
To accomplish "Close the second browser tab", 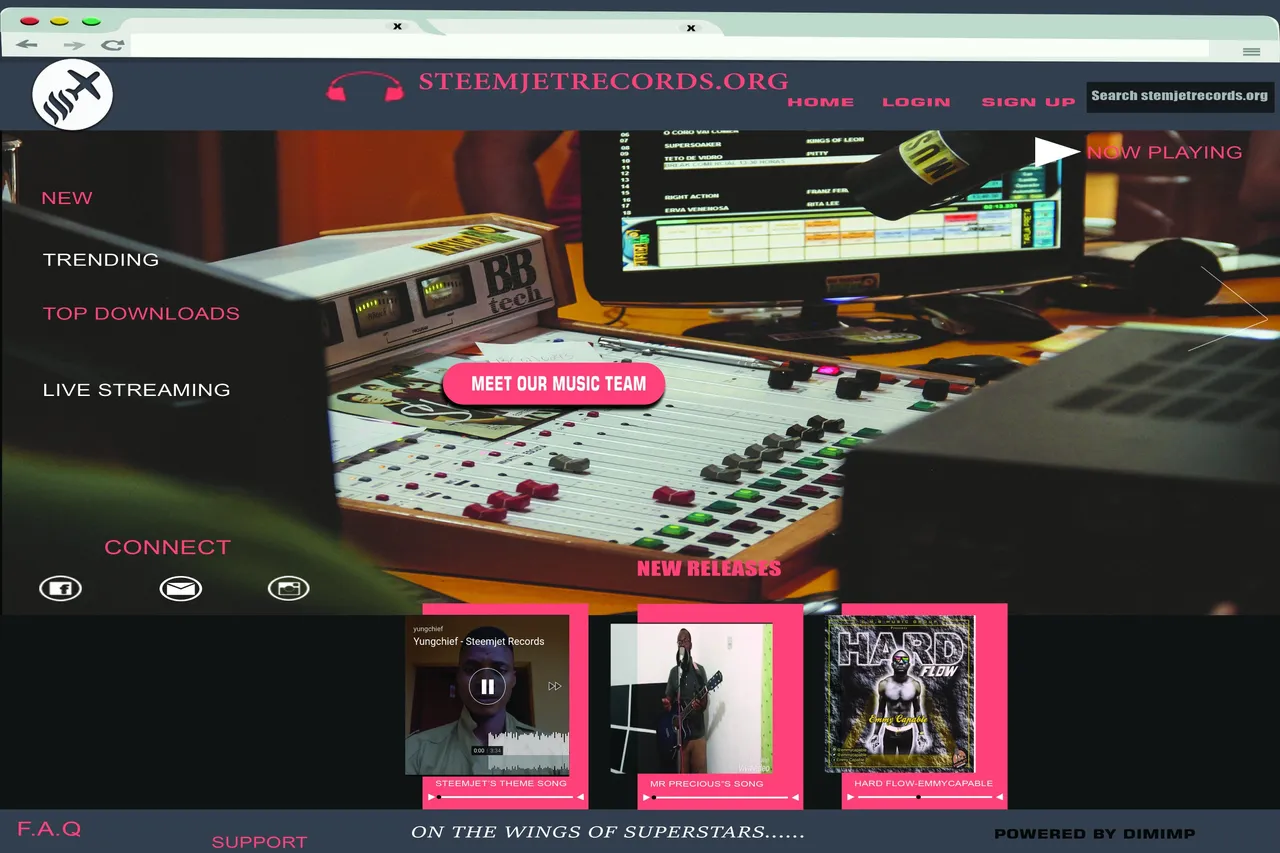I will click(x=690, y=28).
